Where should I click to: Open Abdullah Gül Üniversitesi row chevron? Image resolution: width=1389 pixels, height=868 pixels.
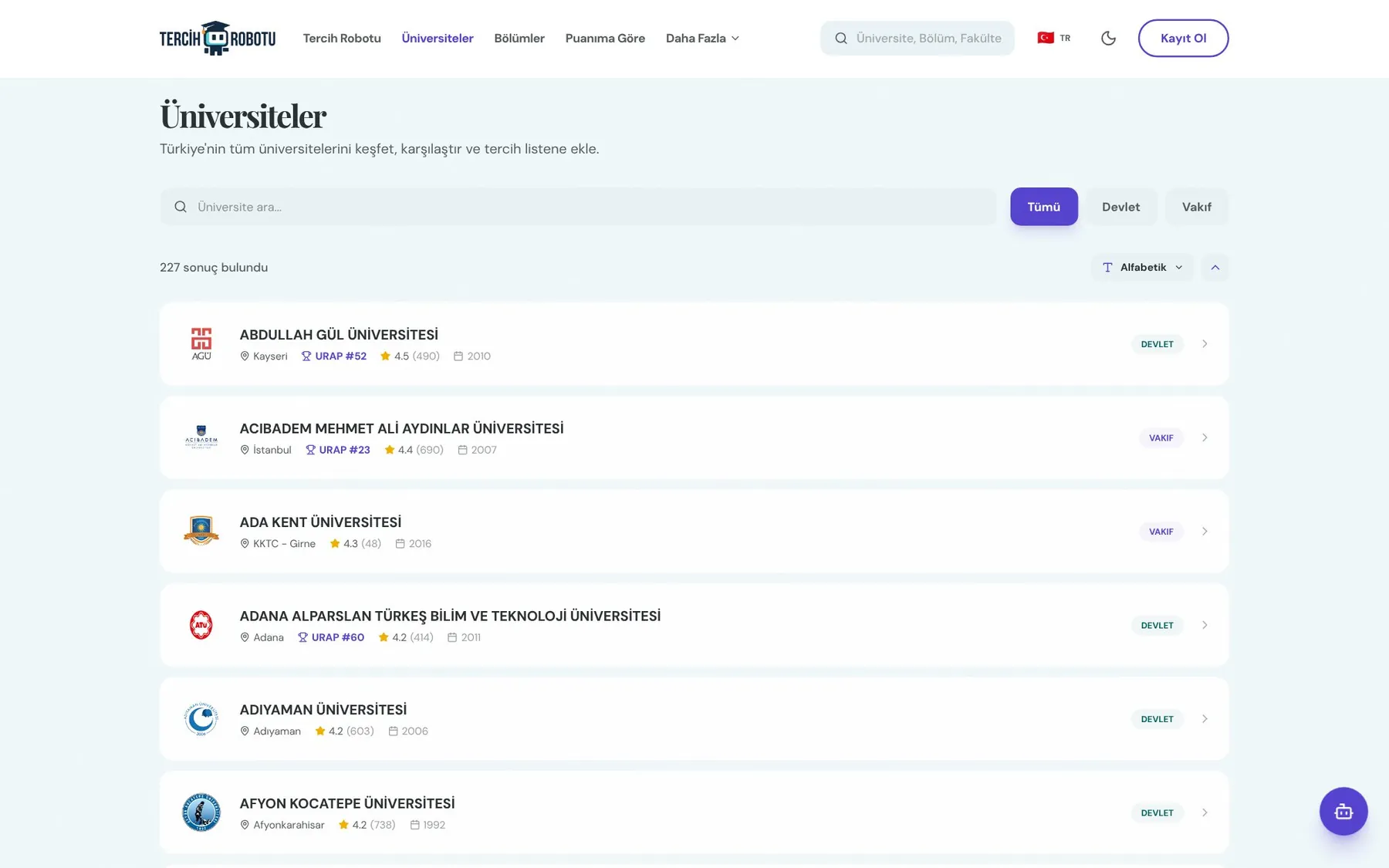pyautogui.click(x=1205, y=343)
